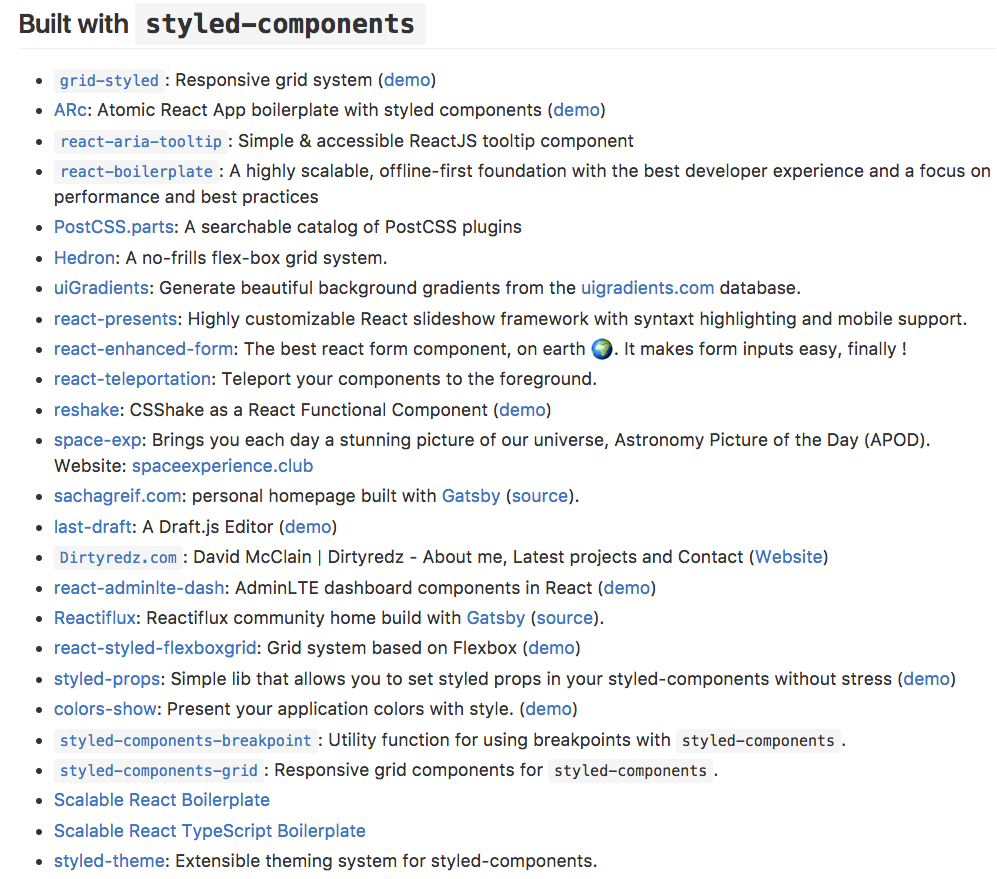The width and height of the screenshot is (997, 879).
Task: Open the space-exp project link
Action: [x=97, y=440]
